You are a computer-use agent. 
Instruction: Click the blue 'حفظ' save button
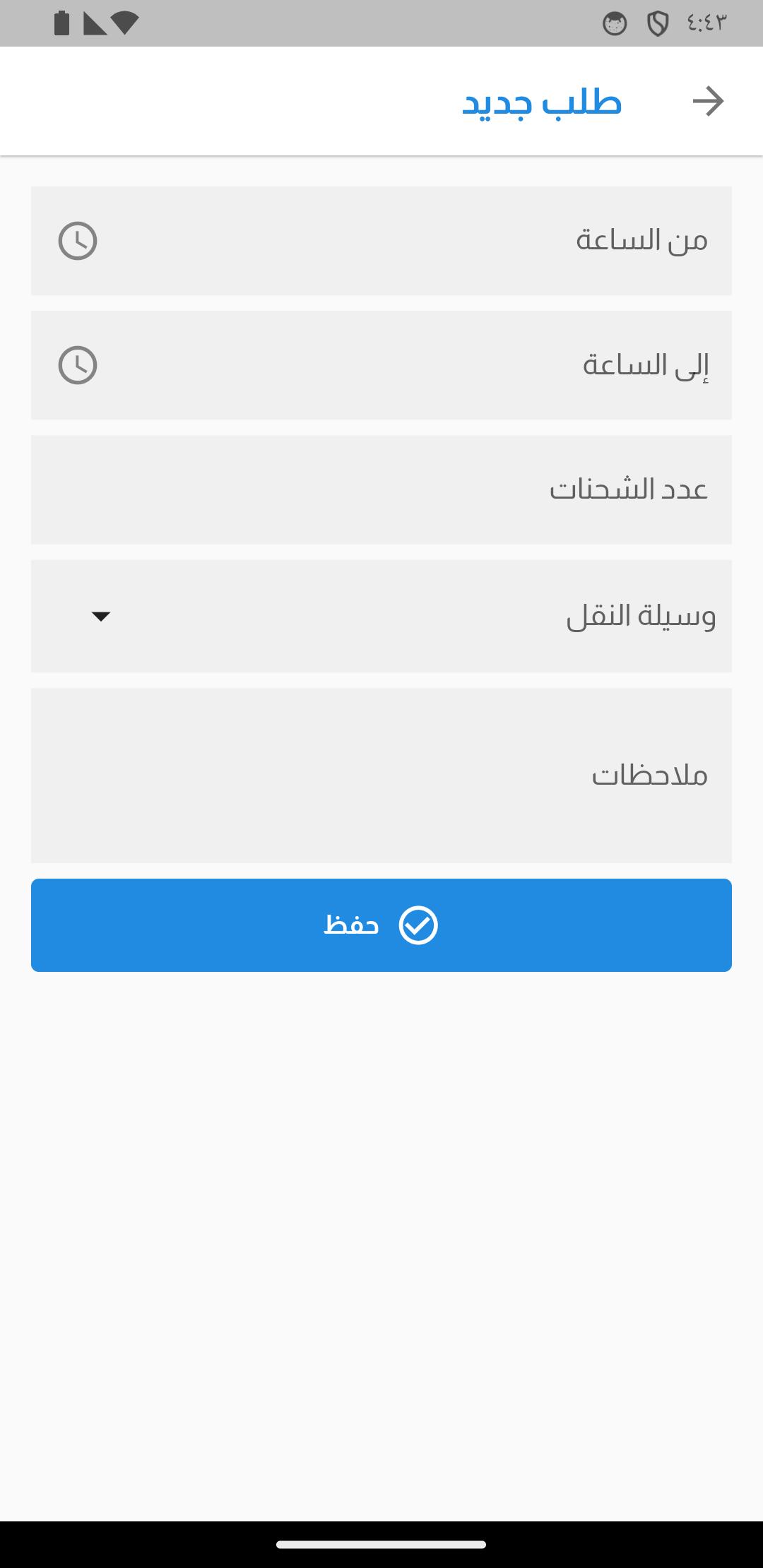tap(381, 925)
